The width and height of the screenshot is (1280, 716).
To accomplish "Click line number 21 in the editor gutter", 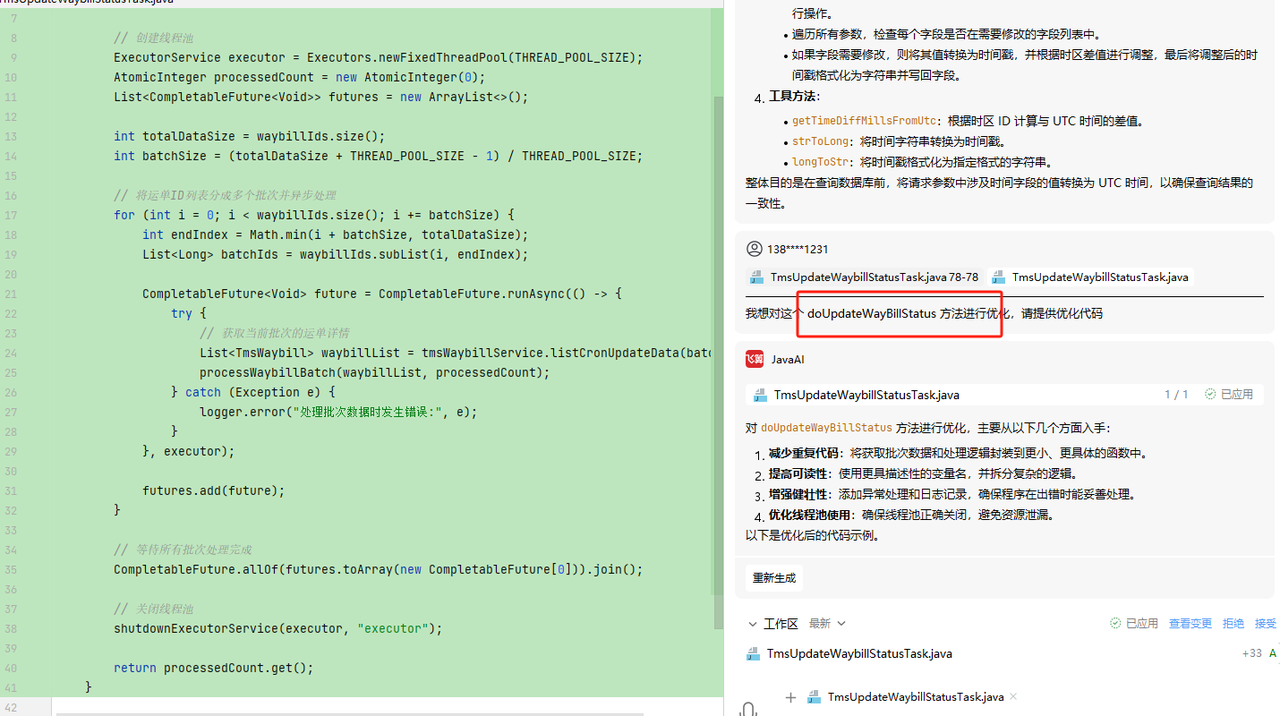I will 11,294.
